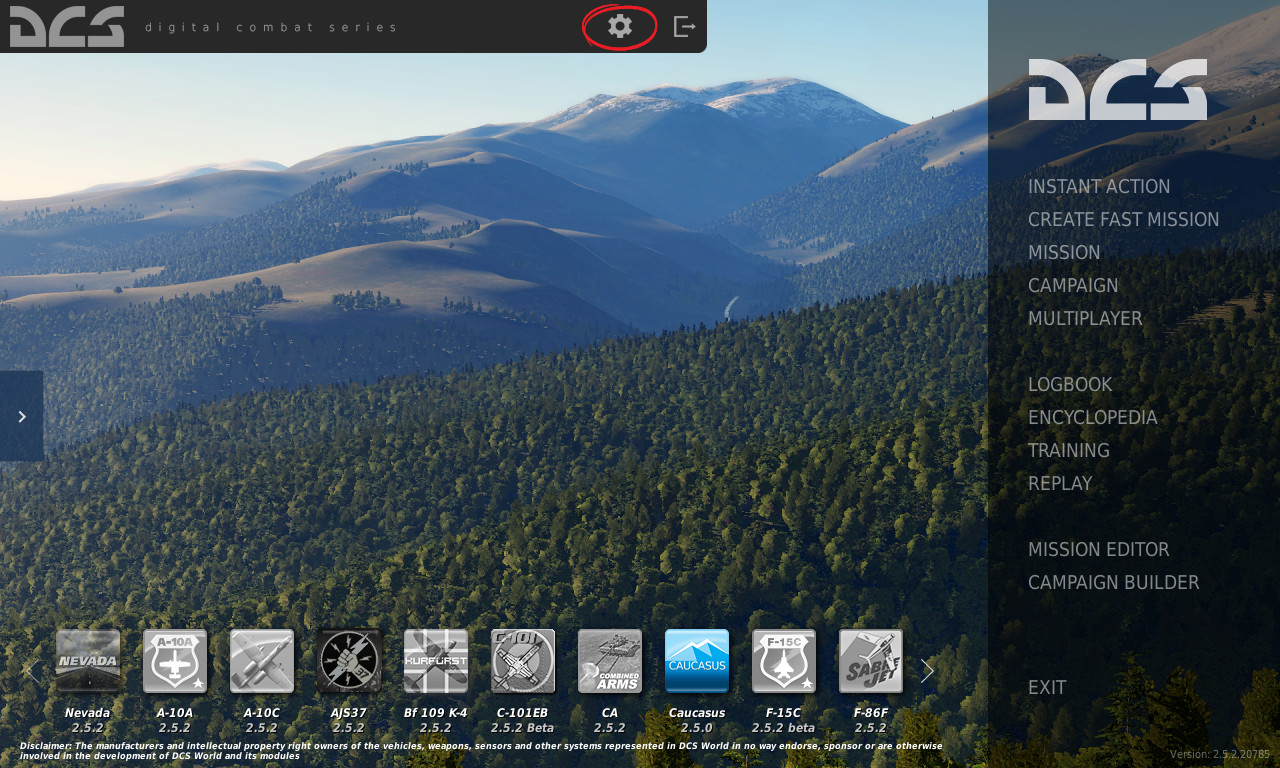Open the Mission menu item
Image resolution: width=1280 pixels, height=768 pixels.
1064,252
